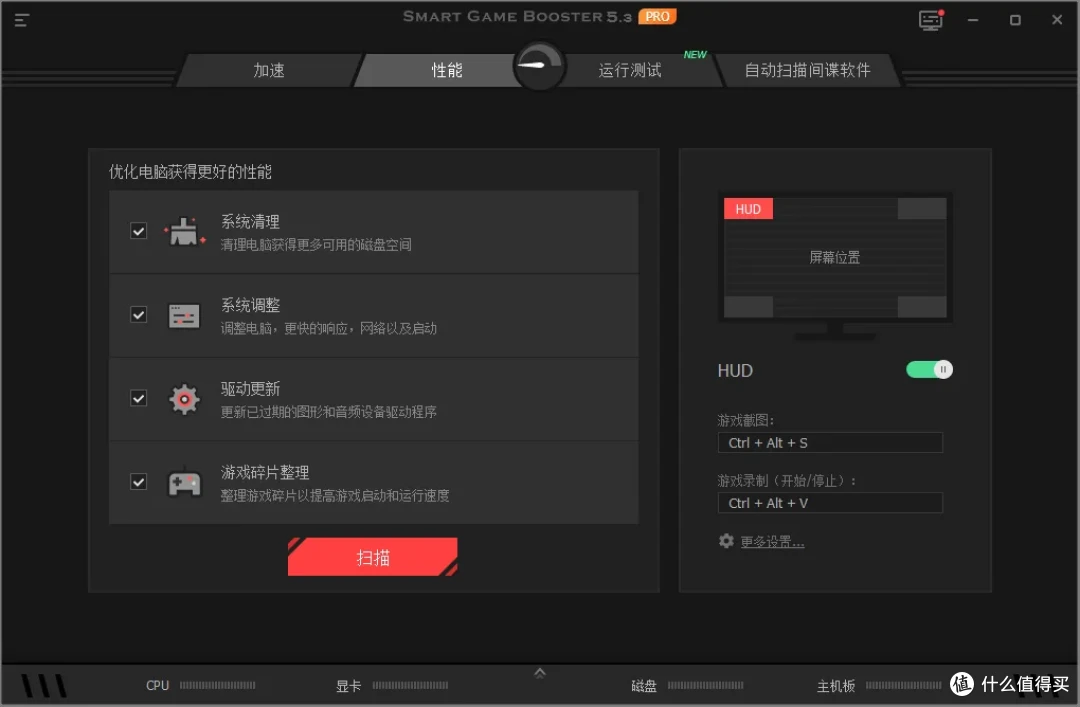Open the 自动扫描间谍软件 tab

pyautogui.click(x=807, y=70)
